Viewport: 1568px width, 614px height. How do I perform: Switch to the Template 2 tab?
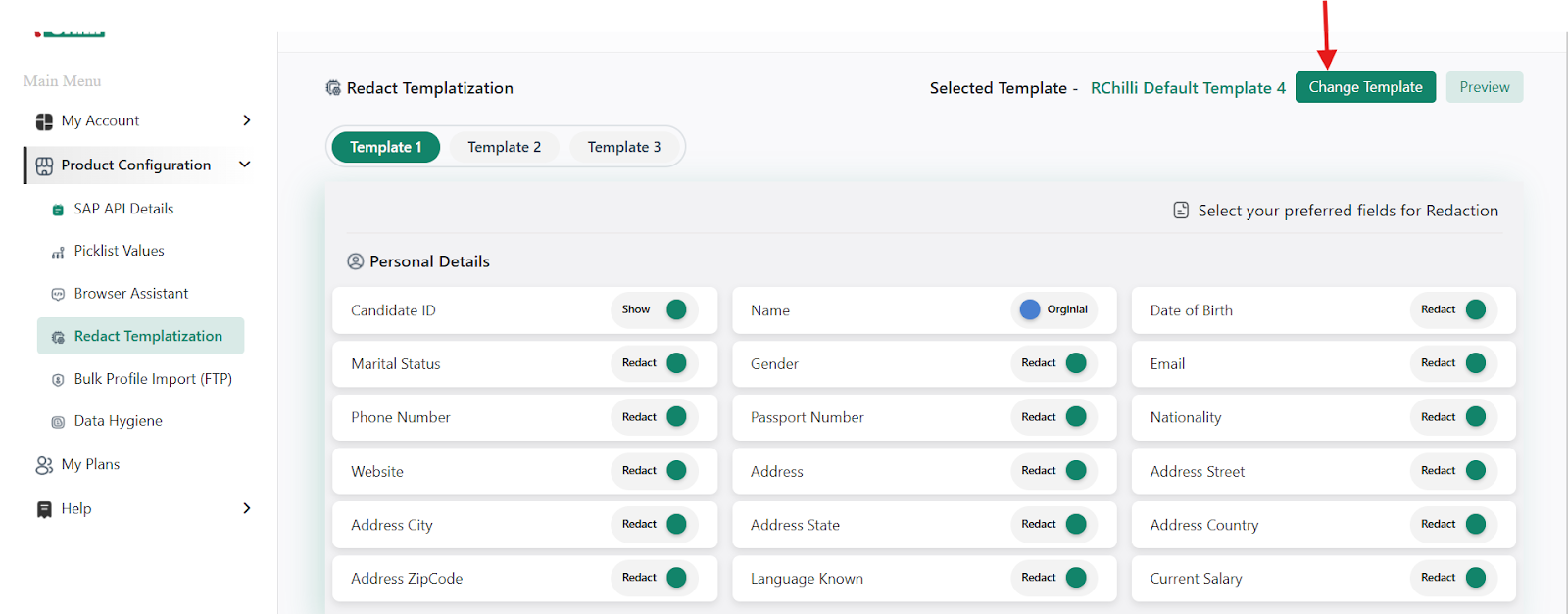coord(504,147)
